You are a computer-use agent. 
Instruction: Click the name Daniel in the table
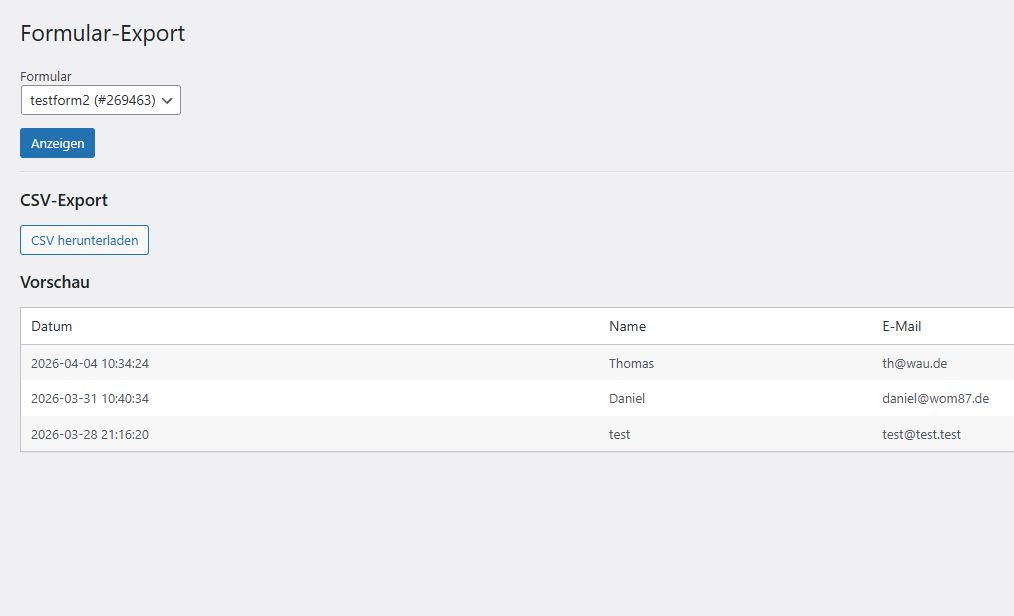[x=627, y=398]
